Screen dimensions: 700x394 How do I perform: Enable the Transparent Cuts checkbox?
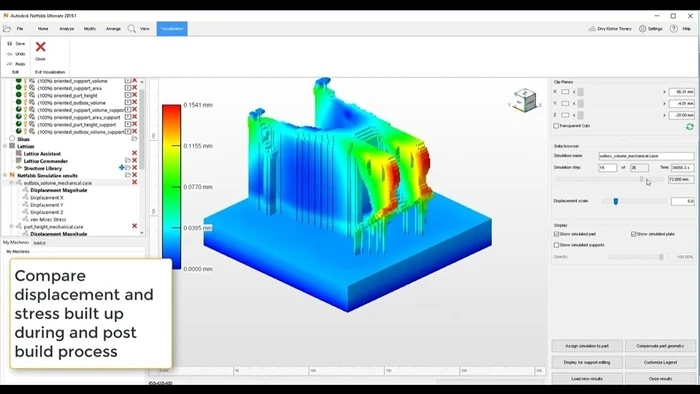click(x=556, y=126)
